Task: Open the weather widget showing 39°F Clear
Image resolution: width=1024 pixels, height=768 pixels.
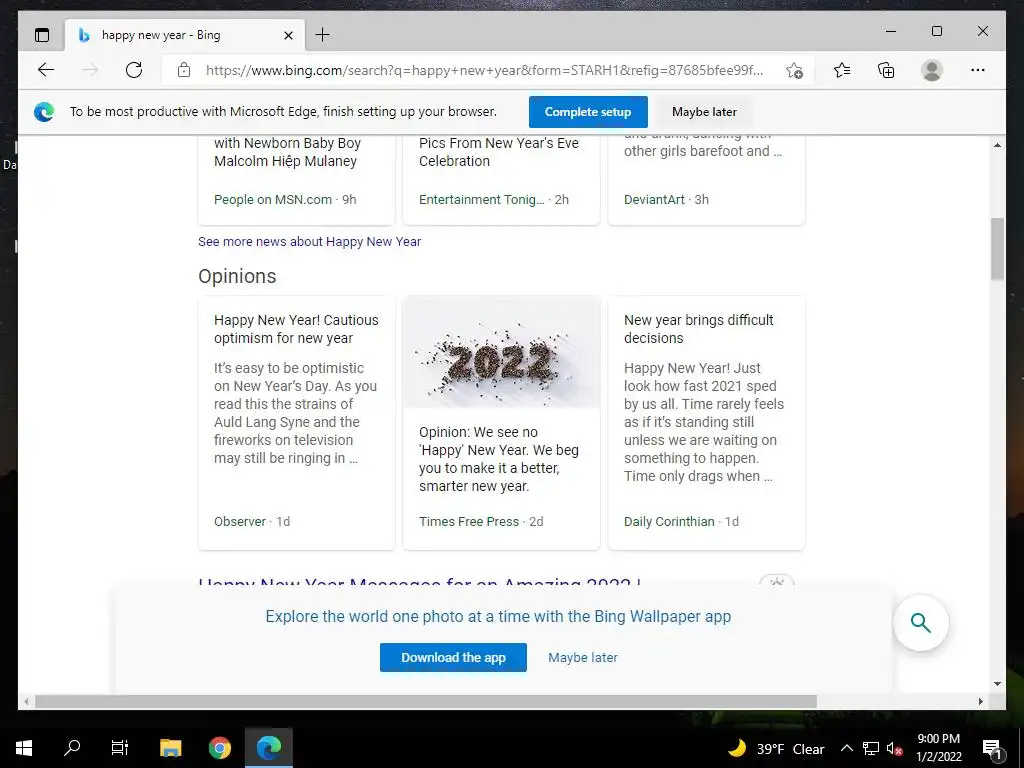Action: coord(776,748)
